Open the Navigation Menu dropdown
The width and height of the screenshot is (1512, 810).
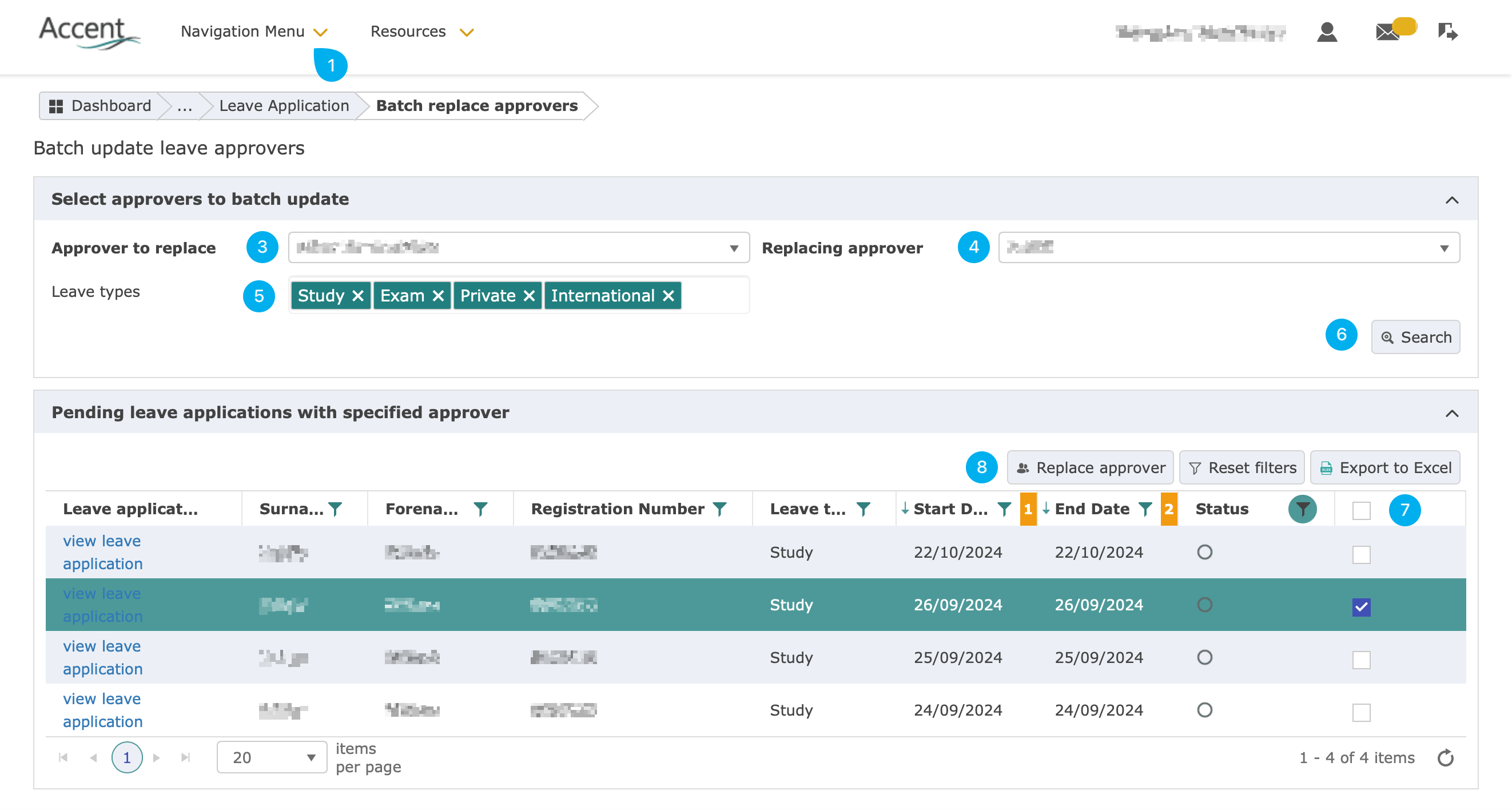point(253,31)
